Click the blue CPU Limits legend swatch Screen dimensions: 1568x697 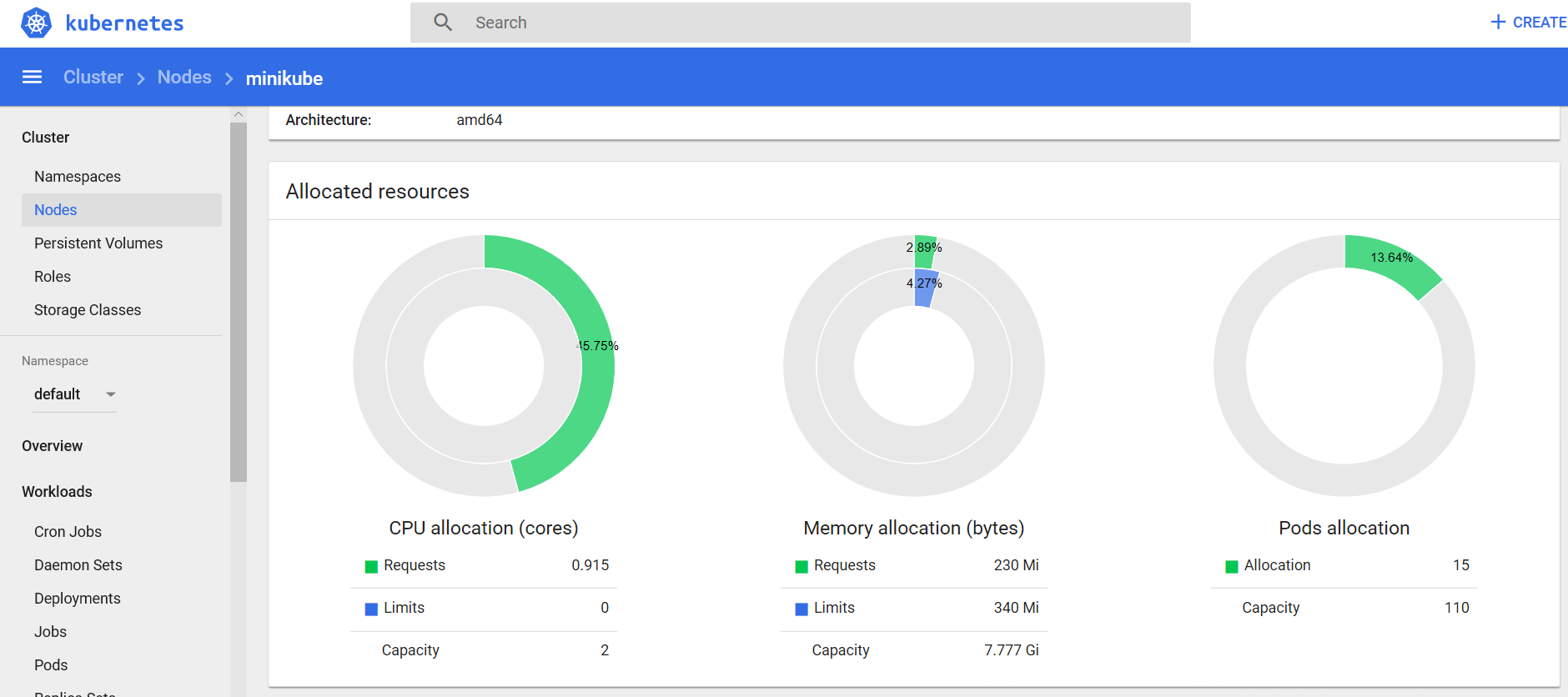[372, 609]
